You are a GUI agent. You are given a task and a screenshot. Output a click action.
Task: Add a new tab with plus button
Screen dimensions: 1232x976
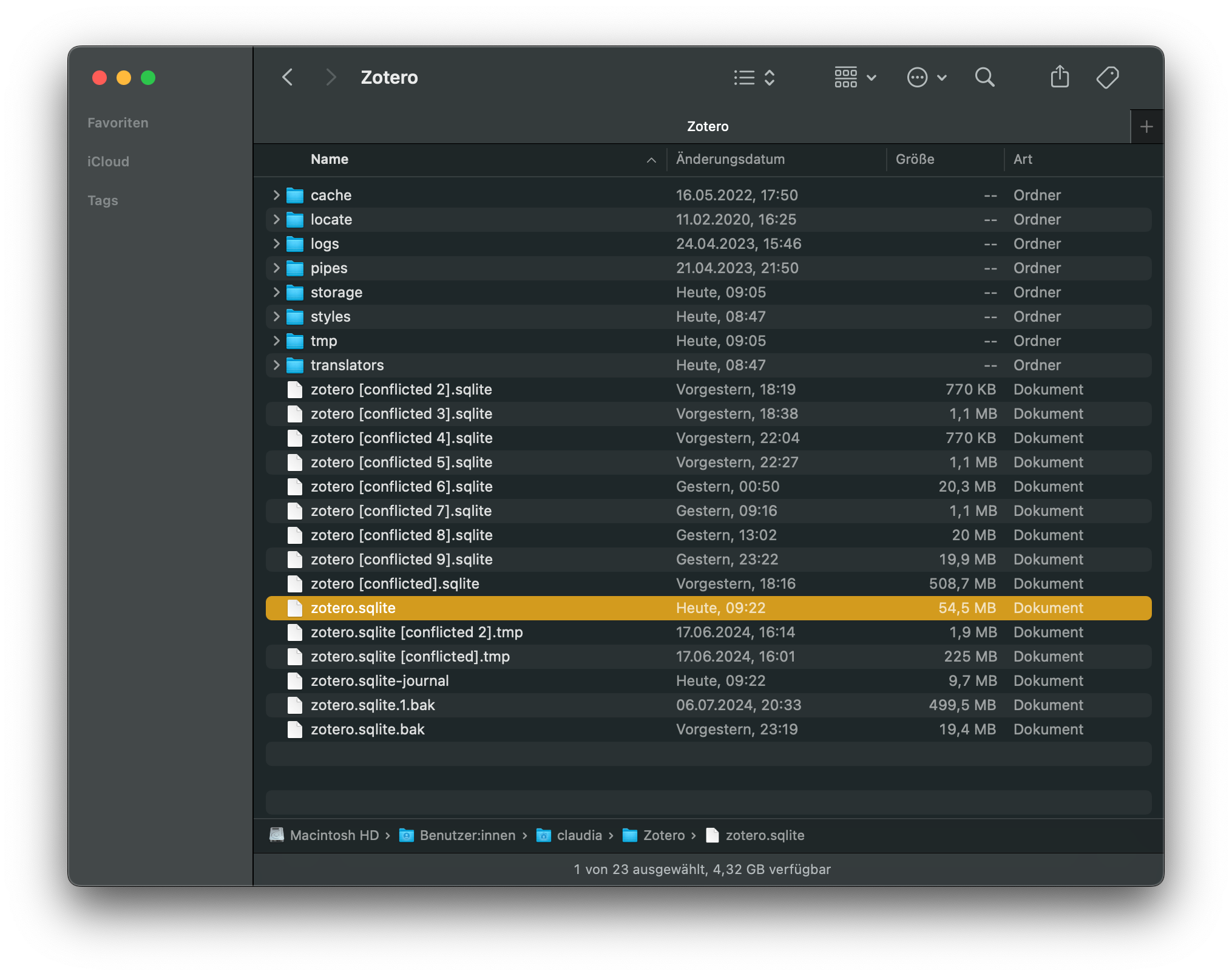[1146, 127]
